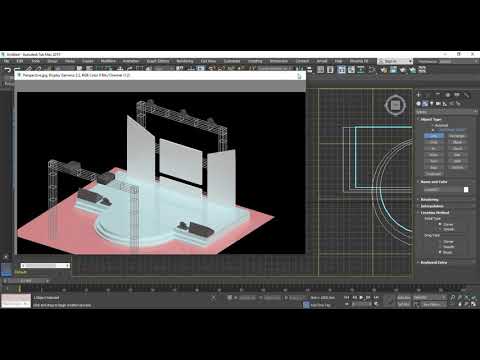480x360 pixels.
Task: Click the Redo arrow in main toolbar
Action: 17,70
